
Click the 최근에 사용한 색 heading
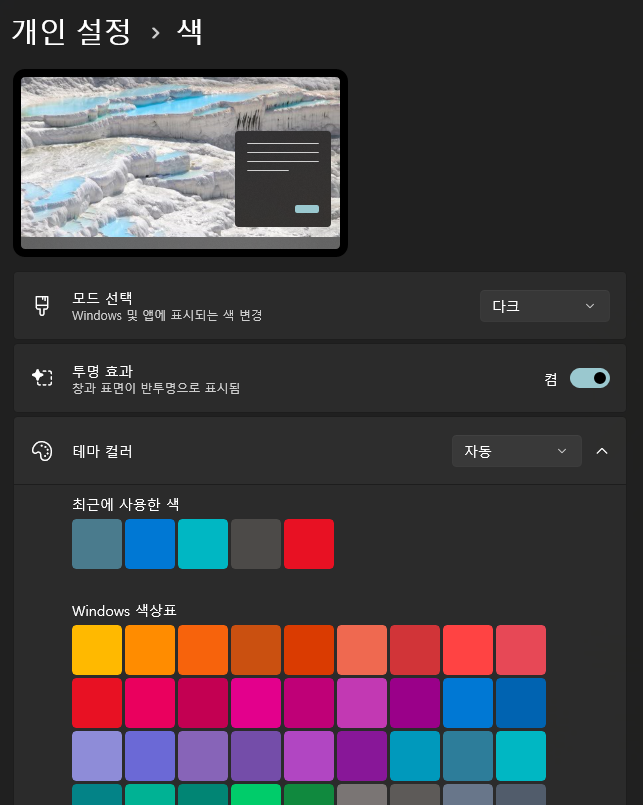point(125,504)
